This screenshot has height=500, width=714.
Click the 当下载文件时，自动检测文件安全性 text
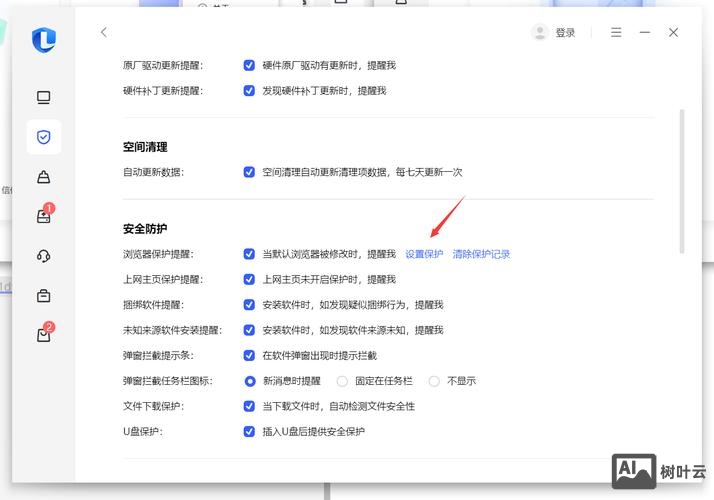[338, 406]
